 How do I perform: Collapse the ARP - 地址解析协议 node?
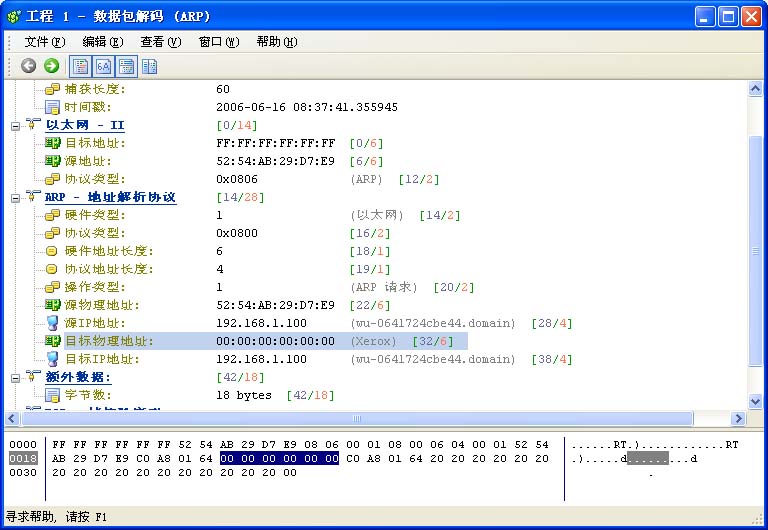click(16, 198)
